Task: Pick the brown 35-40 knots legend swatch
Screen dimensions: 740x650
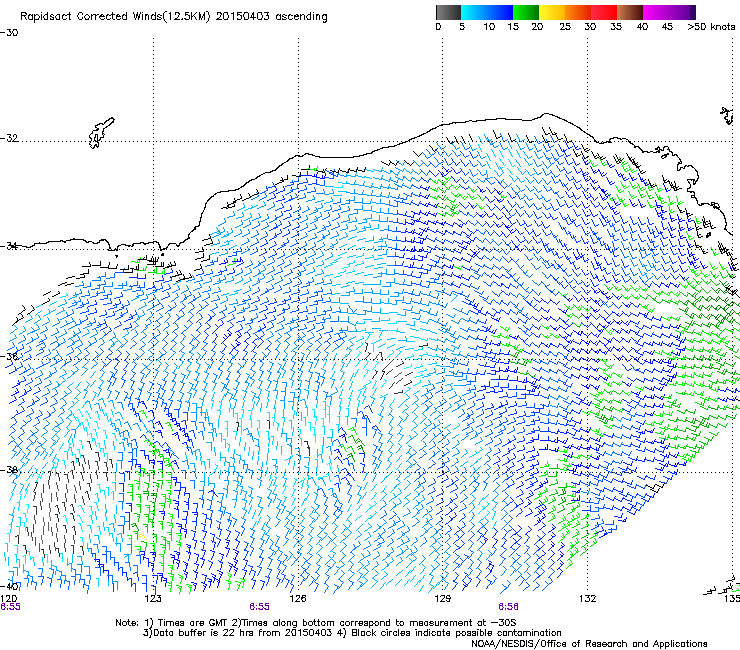Action: click(x=630, y=12)
